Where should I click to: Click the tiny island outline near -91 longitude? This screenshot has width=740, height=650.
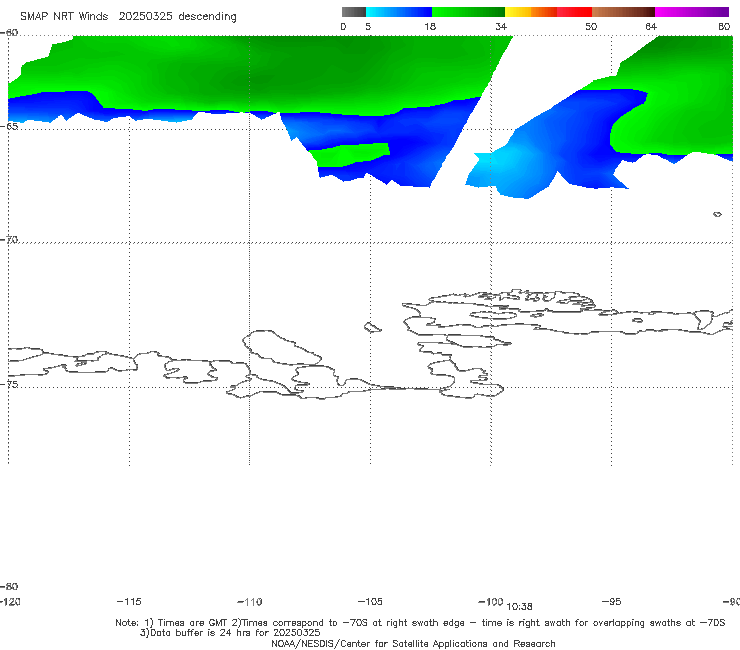717,214
